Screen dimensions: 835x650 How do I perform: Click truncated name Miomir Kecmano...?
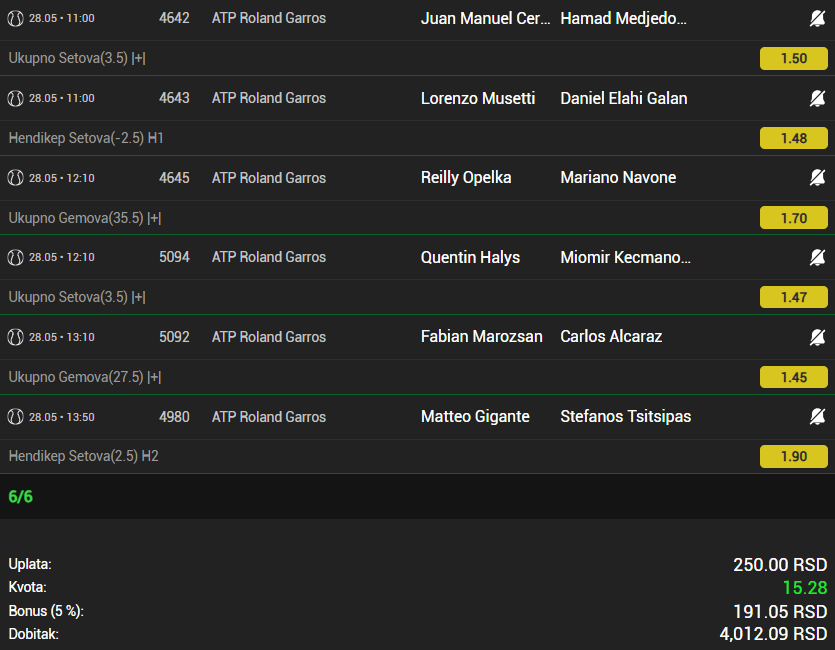point(625,257)
